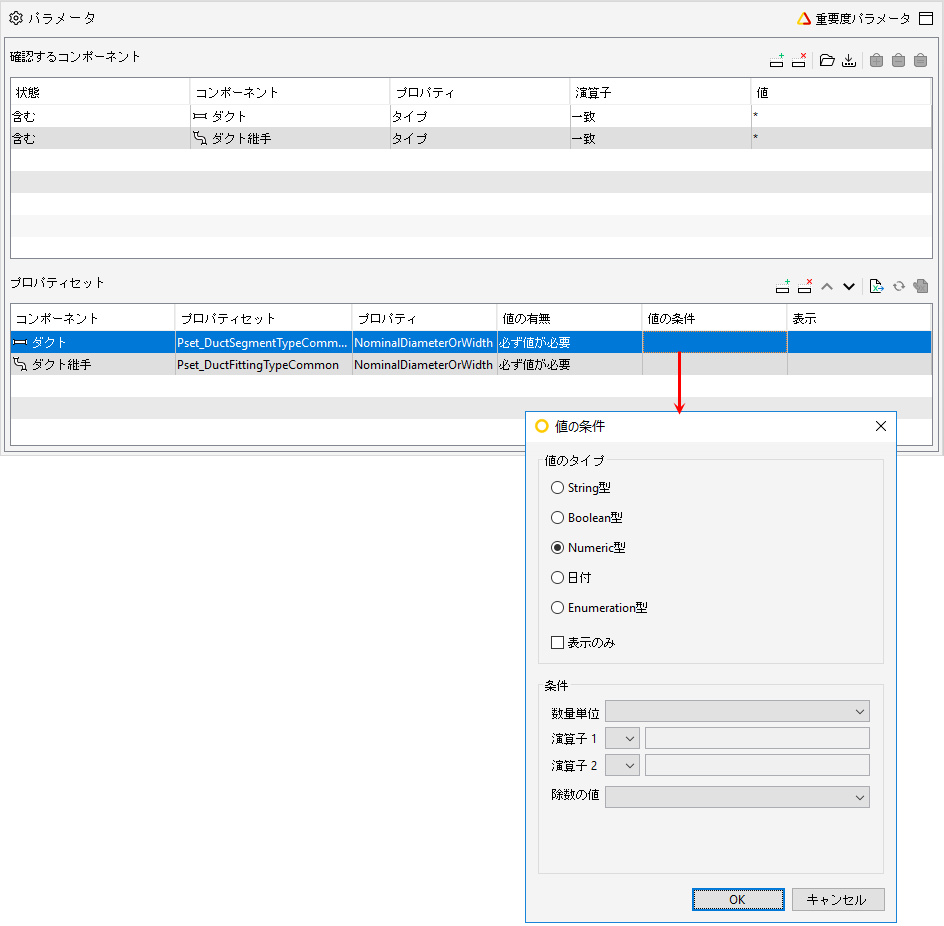The image size is (944, 926).
Task: Click the panel layout icon at top right
Action: coord(926,19)
